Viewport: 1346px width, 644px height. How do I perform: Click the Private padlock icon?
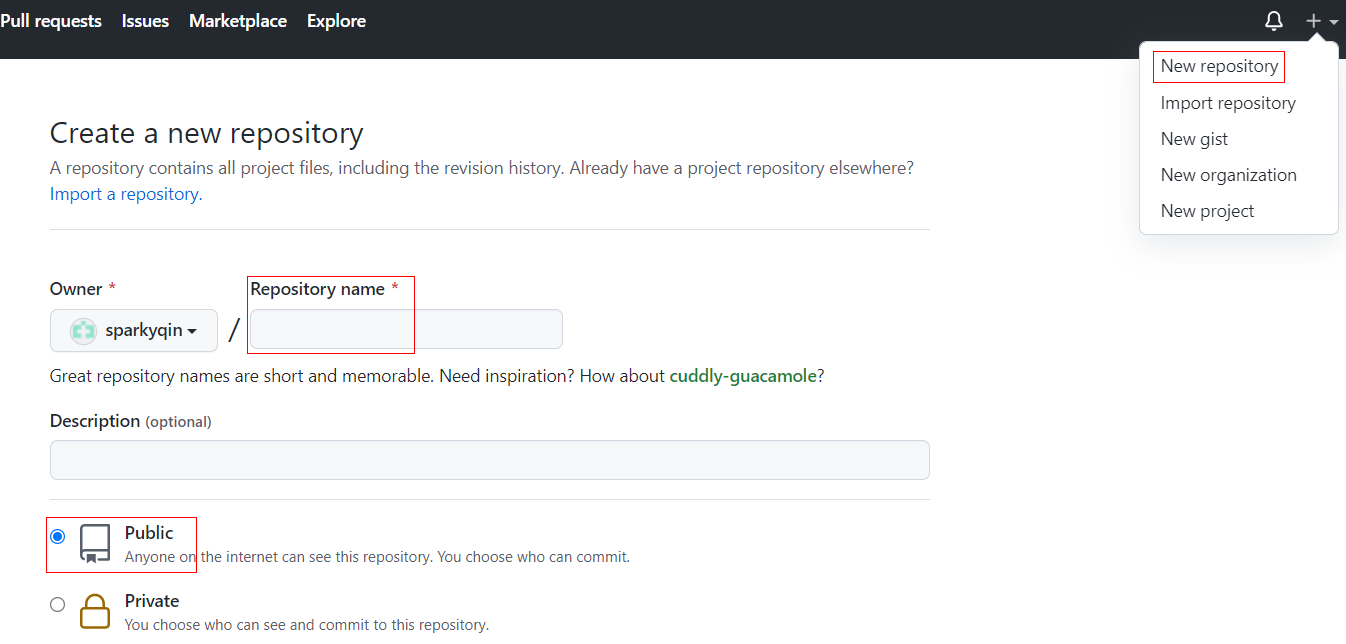tap(95, 611)
